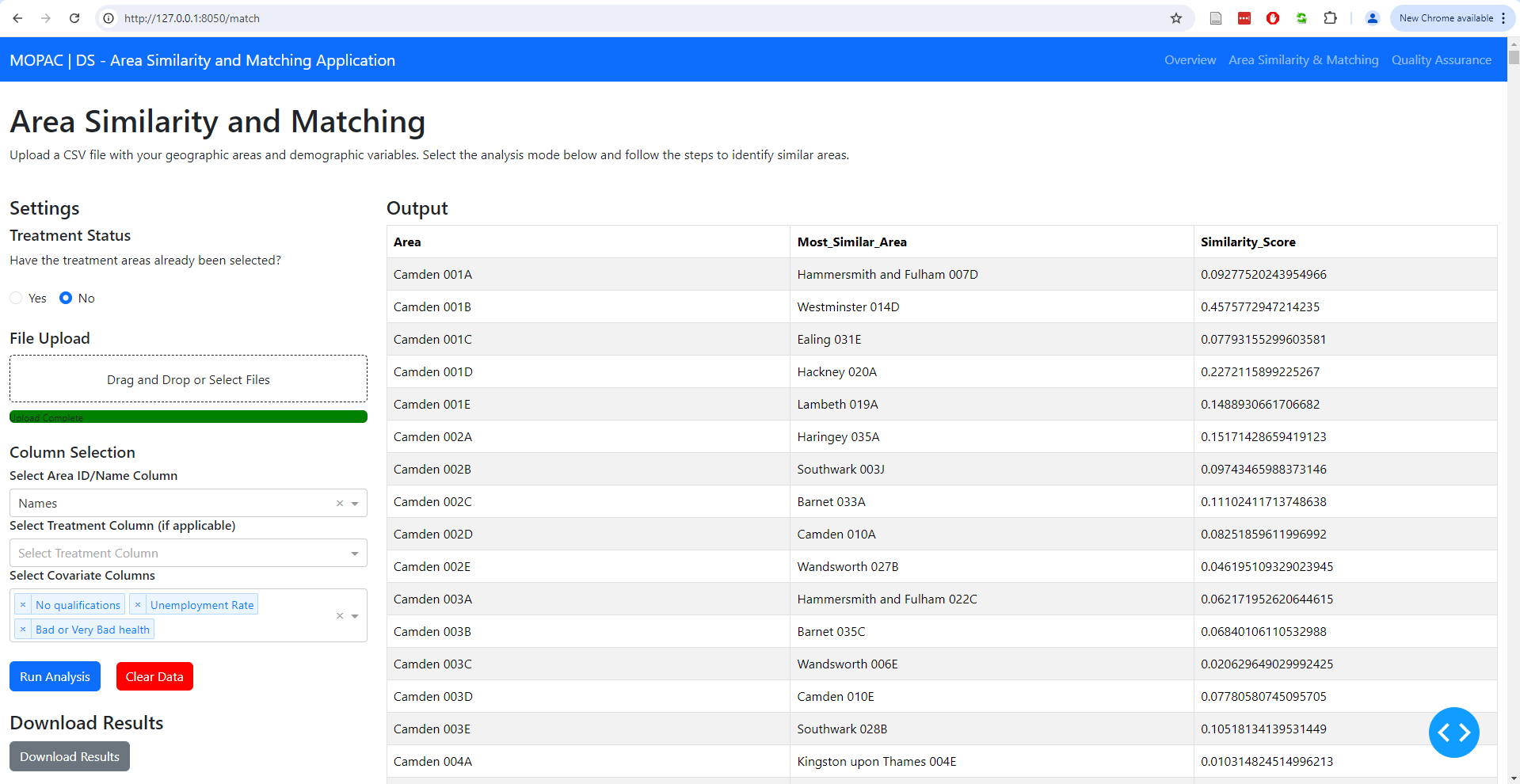Click Drag and Drop or Select Files area
This screenshot has width=1520, height=784.
[x=189, y=379]
